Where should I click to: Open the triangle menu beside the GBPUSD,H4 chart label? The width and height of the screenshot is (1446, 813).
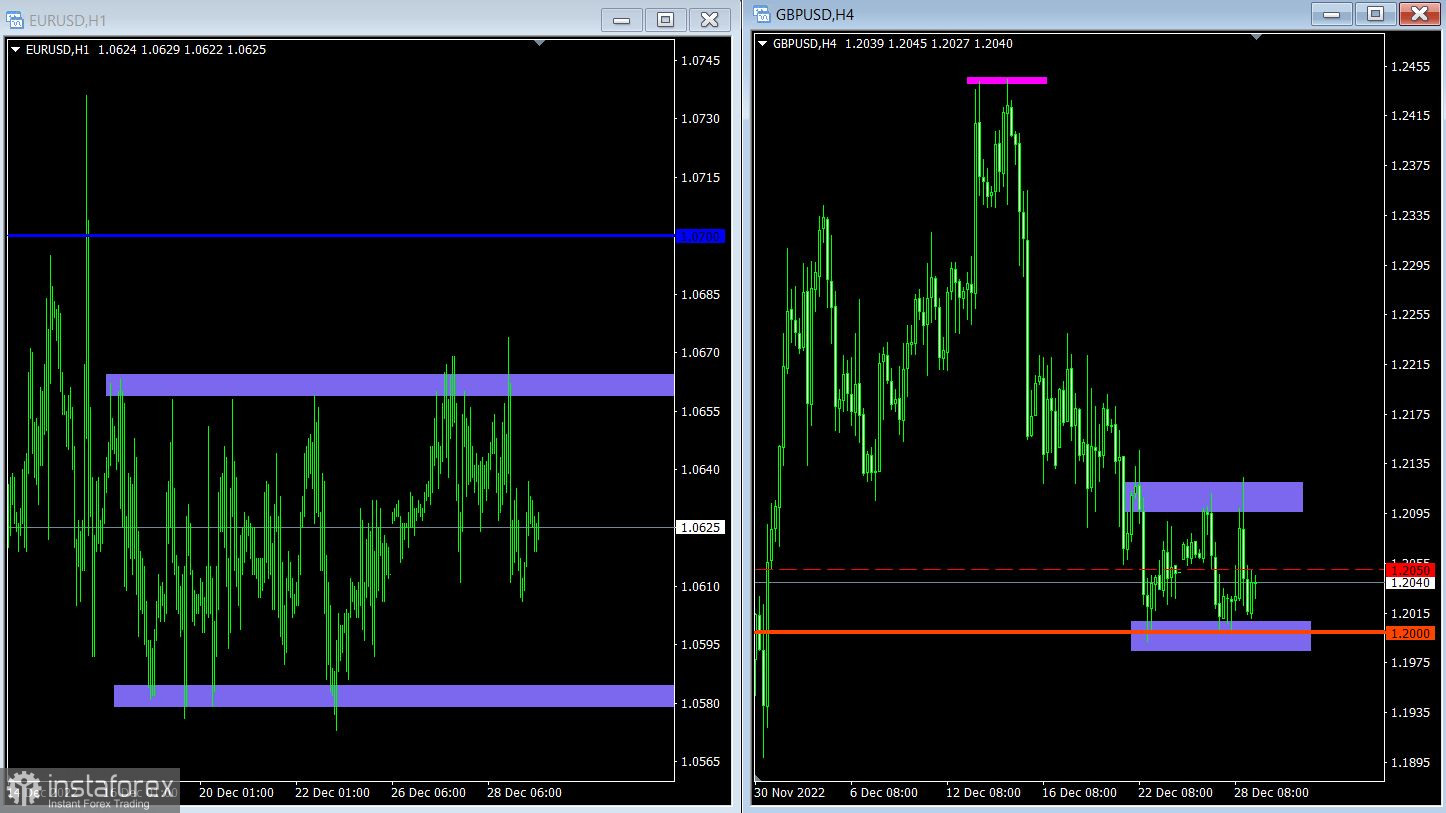pyautogui.click(x=763, y=43)
